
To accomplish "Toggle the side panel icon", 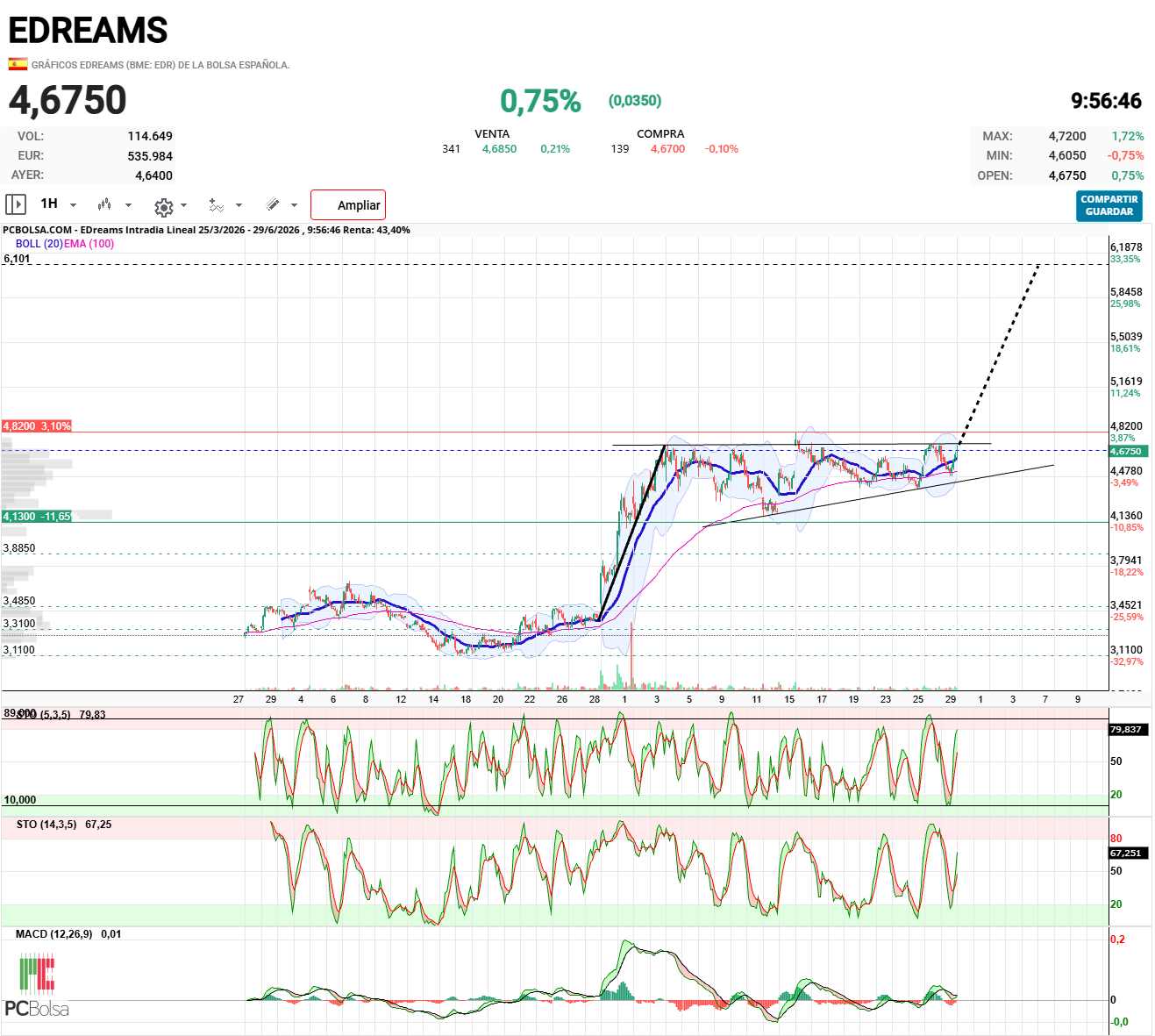I will [16, 204].
